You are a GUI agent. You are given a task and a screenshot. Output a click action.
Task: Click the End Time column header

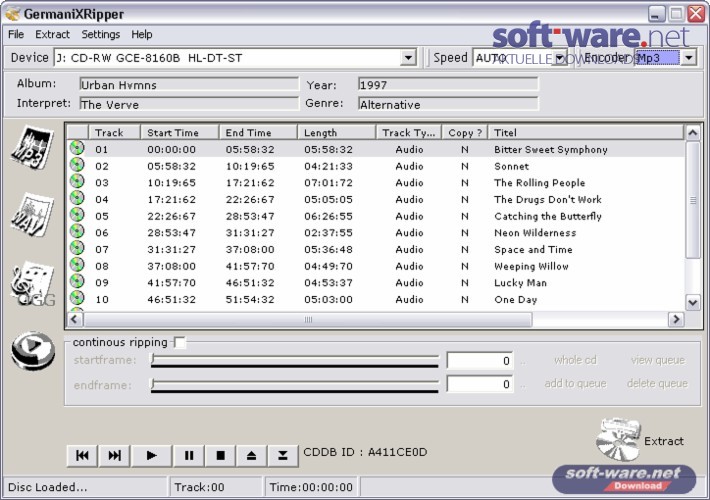point(258,132)
